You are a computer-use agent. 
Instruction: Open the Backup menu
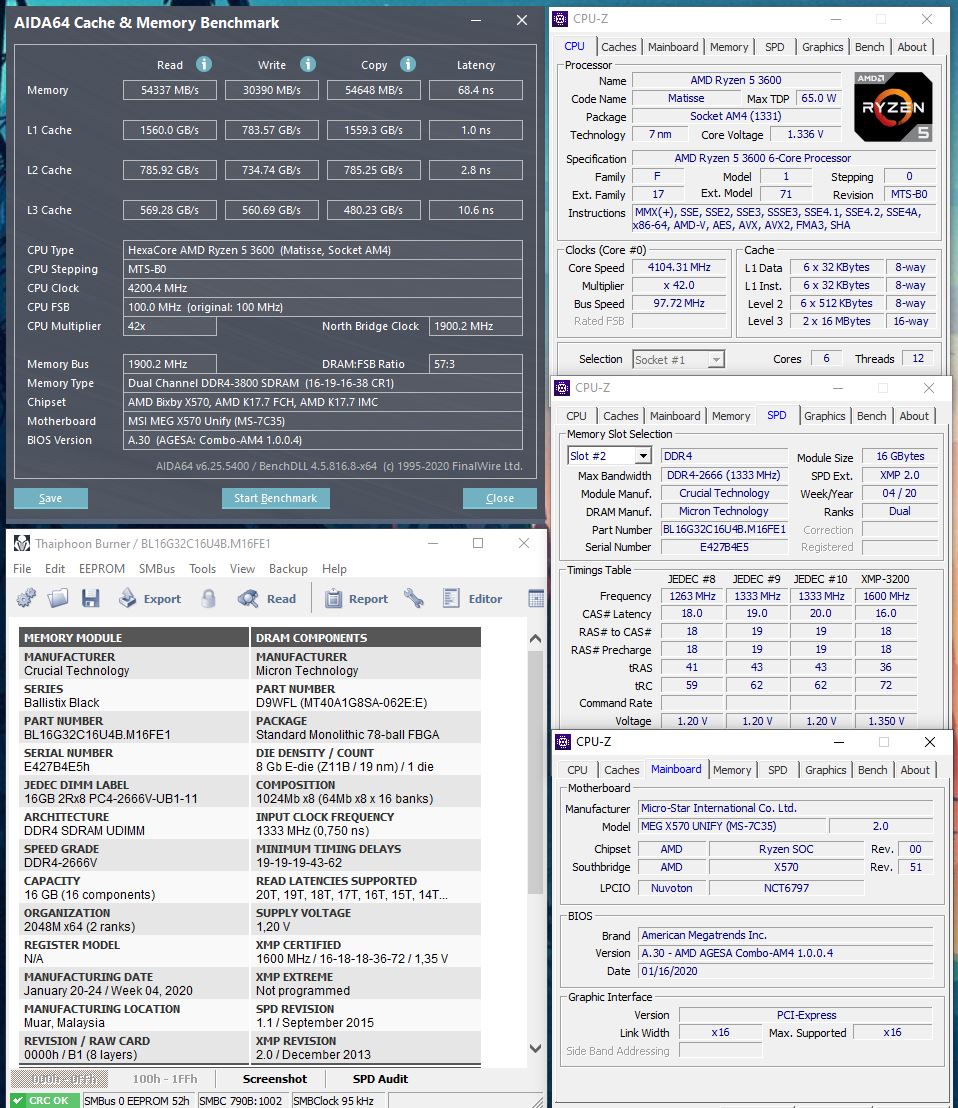tap(288, 569)
